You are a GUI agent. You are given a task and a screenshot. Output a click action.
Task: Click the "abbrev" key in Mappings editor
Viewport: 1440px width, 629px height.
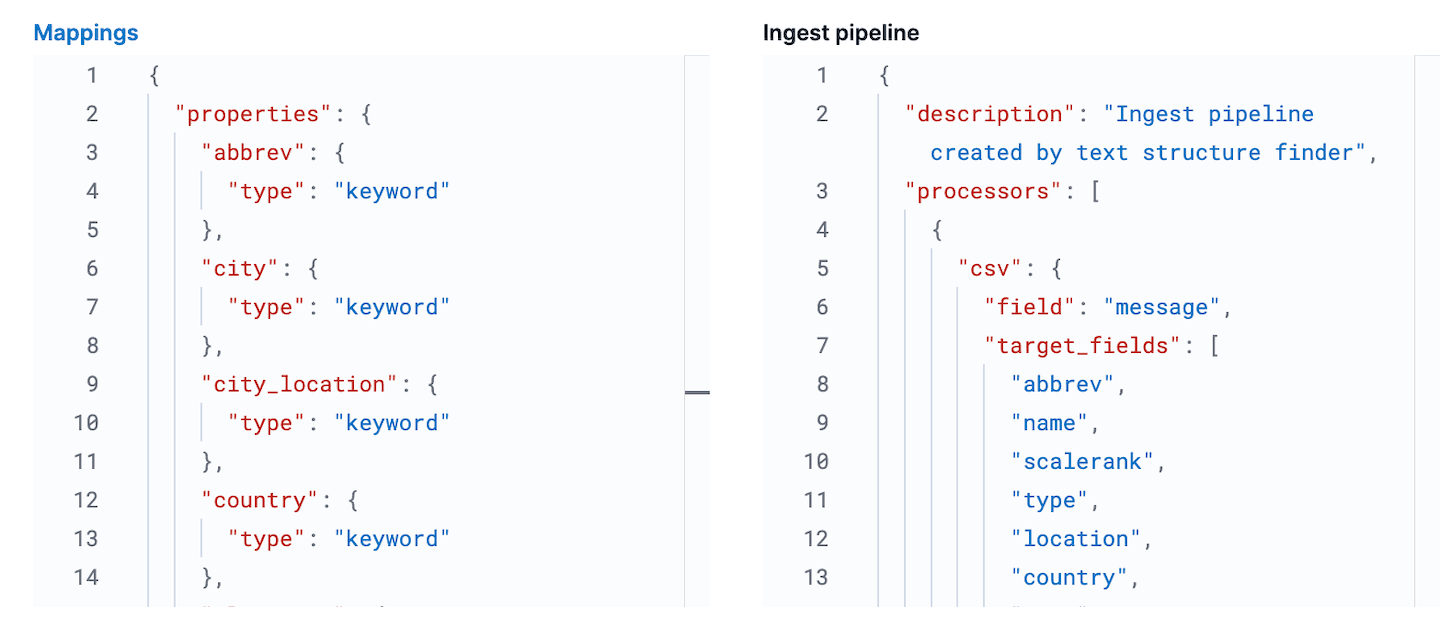(x=250, y=153)
